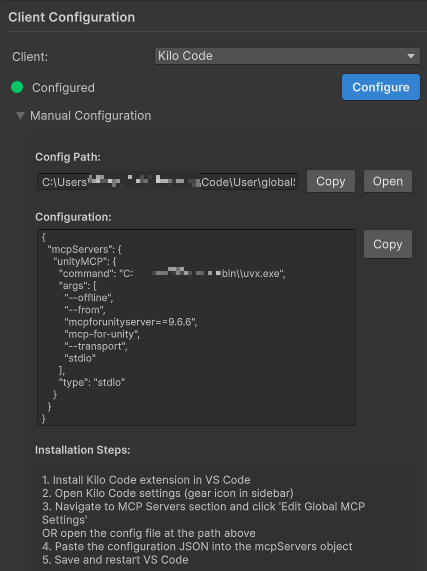The width and height of the screenshot is (427, 571).
Task: Click the Configured status text
Action: click(x=63, y=88)
